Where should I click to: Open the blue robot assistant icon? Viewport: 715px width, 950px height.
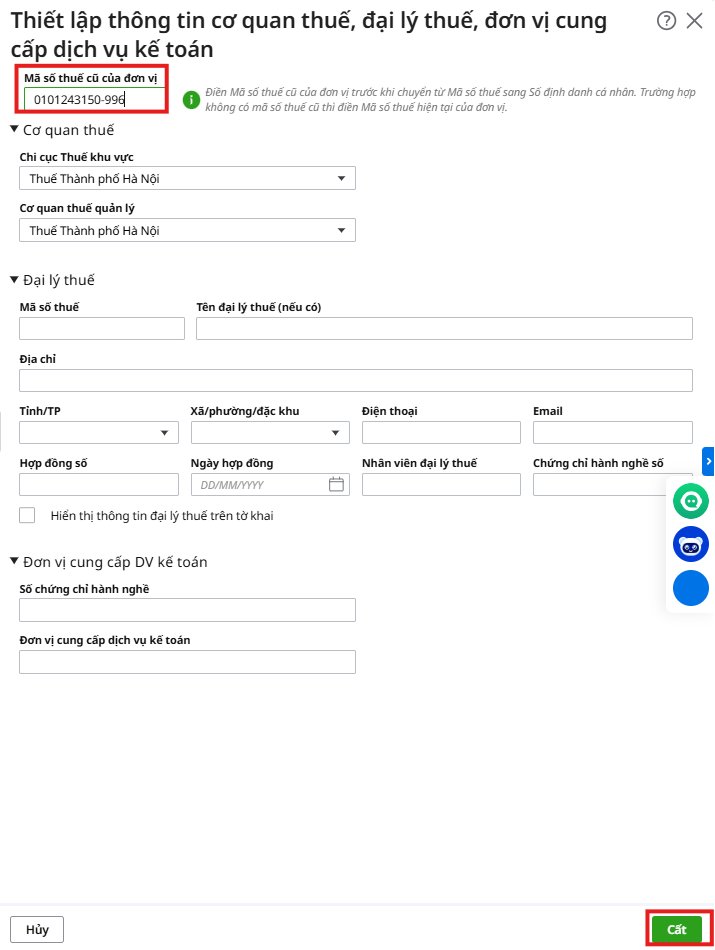tap(691, 545)
